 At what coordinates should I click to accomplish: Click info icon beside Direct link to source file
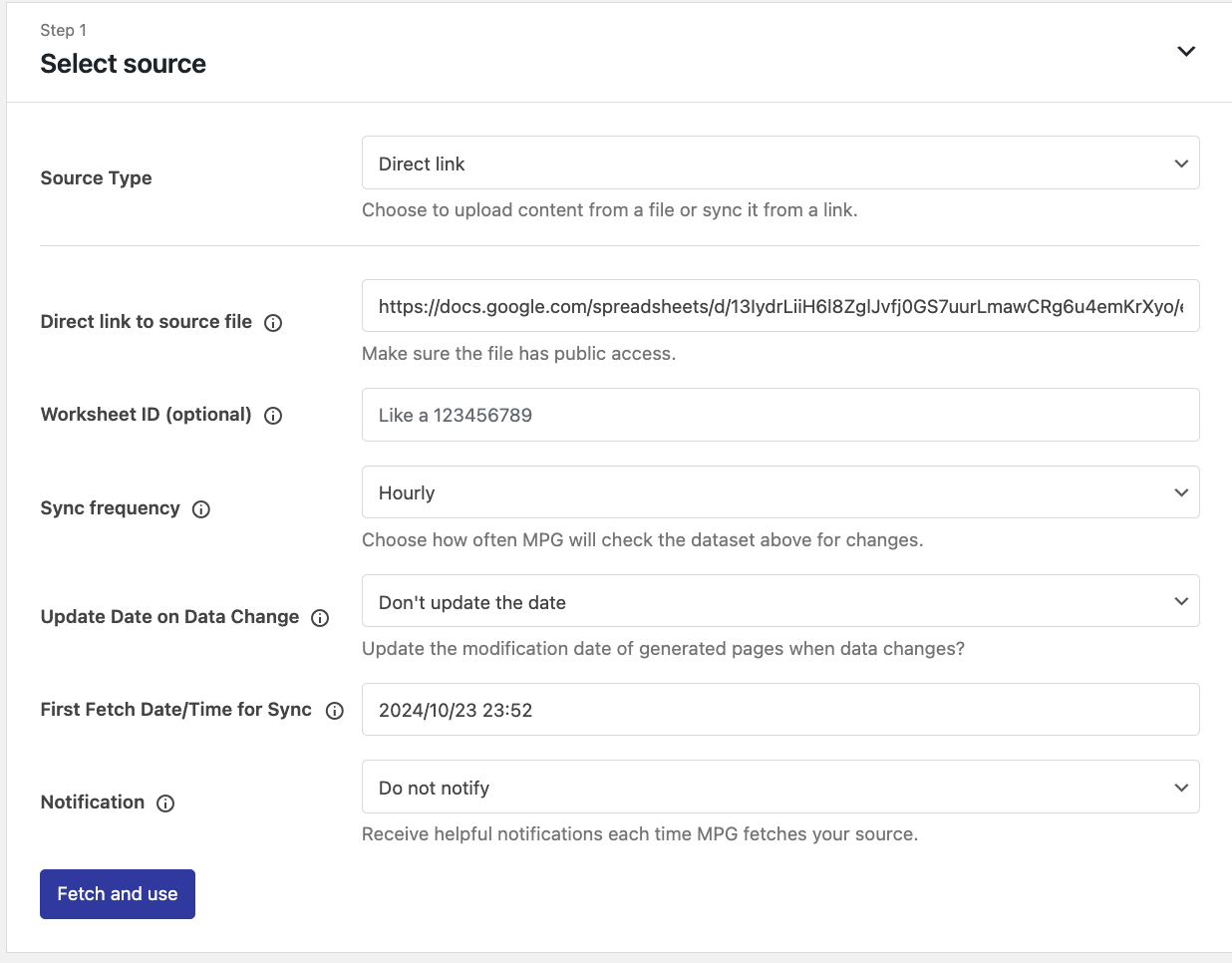(273, 323)
